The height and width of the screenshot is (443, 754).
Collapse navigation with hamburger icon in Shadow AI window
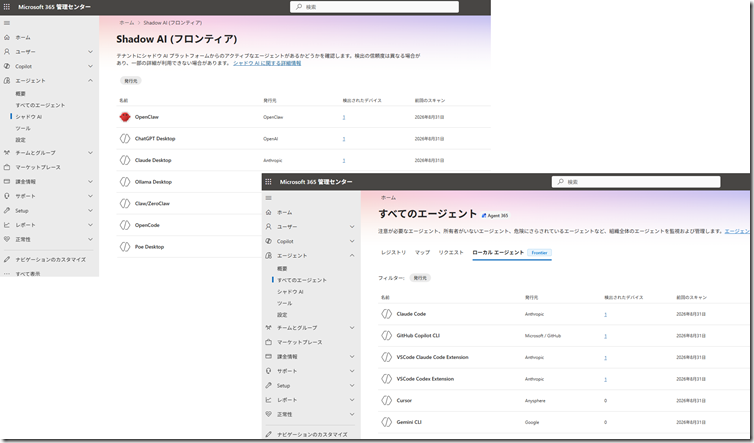tap(7, 23)
